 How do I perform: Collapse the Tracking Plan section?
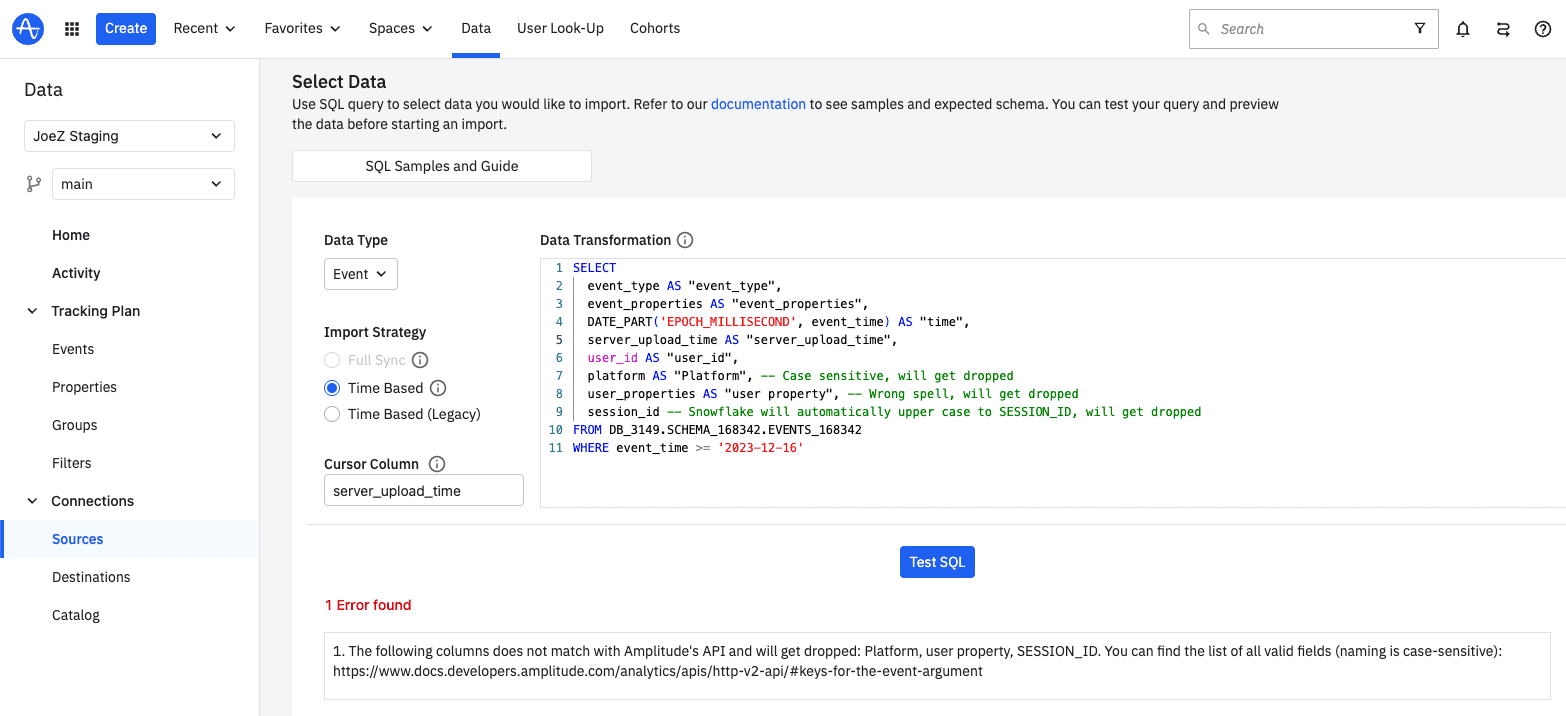click(32, 311)
